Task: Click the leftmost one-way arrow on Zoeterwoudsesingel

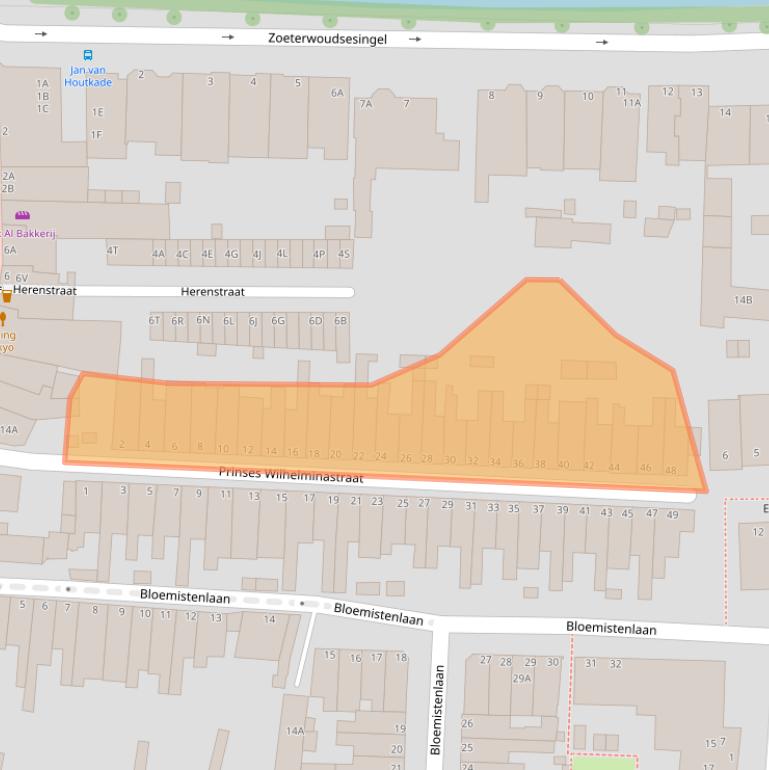Action: click(40, 34)
